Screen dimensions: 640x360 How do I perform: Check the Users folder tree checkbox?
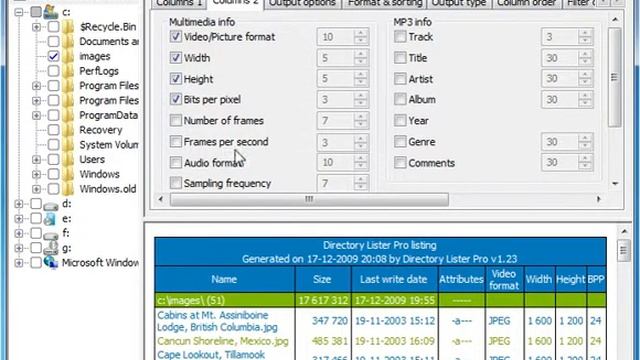pyautogui.click(x=53, y=159)
